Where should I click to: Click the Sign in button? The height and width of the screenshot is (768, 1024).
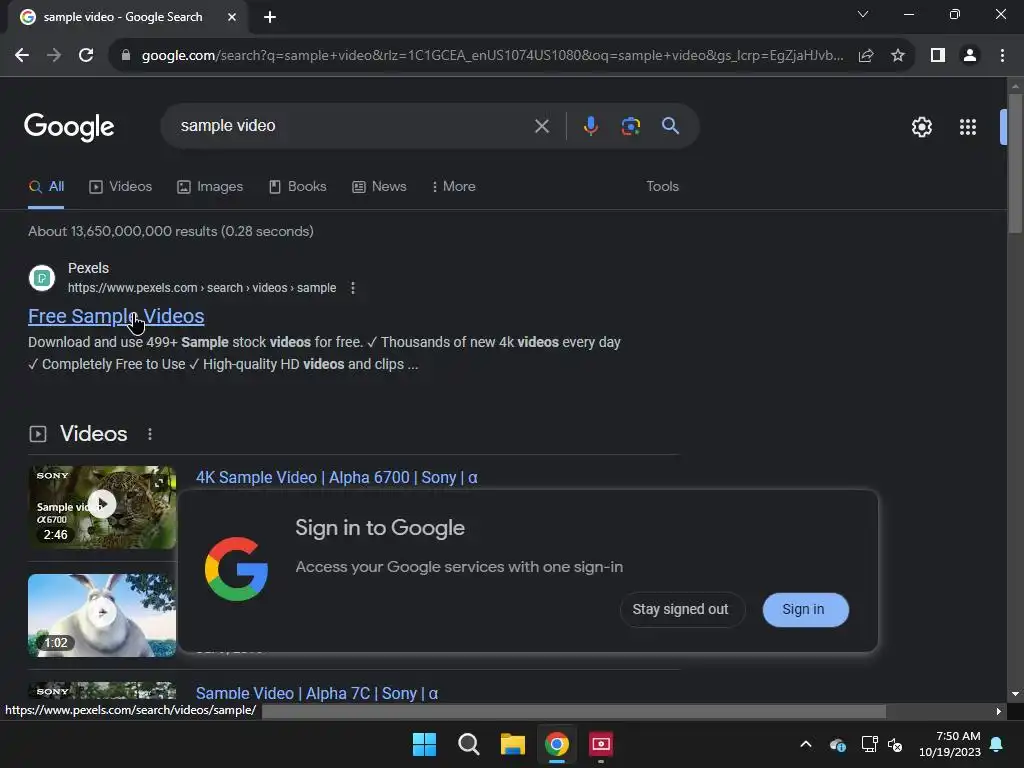(x=805, y=609)
